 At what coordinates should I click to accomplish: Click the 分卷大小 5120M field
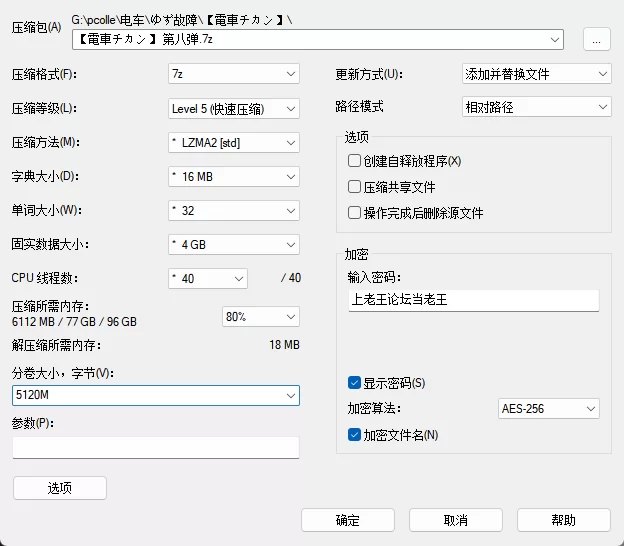pyautogui.click(x=148, y=396)
